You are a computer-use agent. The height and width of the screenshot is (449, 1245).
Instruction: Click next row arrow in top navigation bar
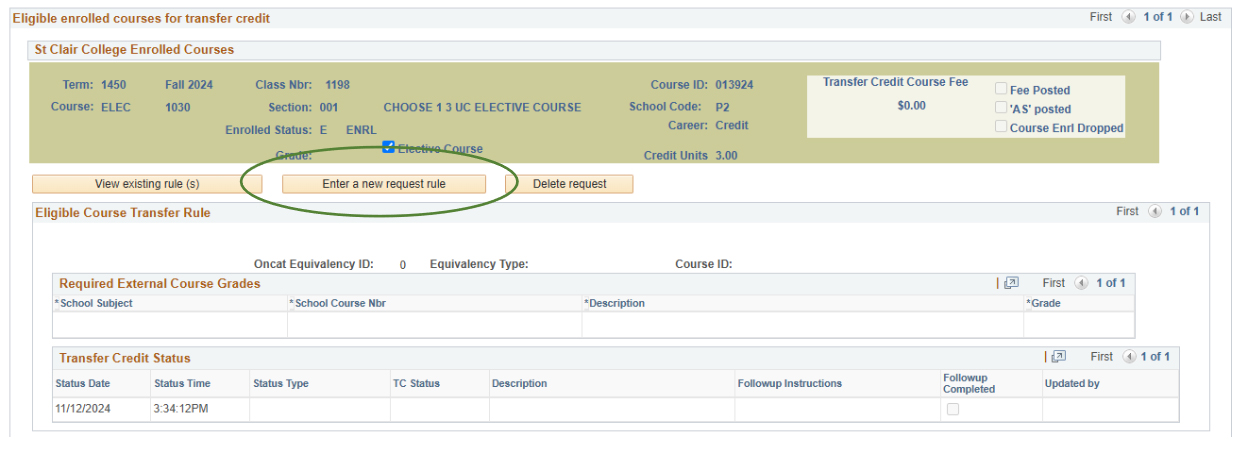(1187, 18)
